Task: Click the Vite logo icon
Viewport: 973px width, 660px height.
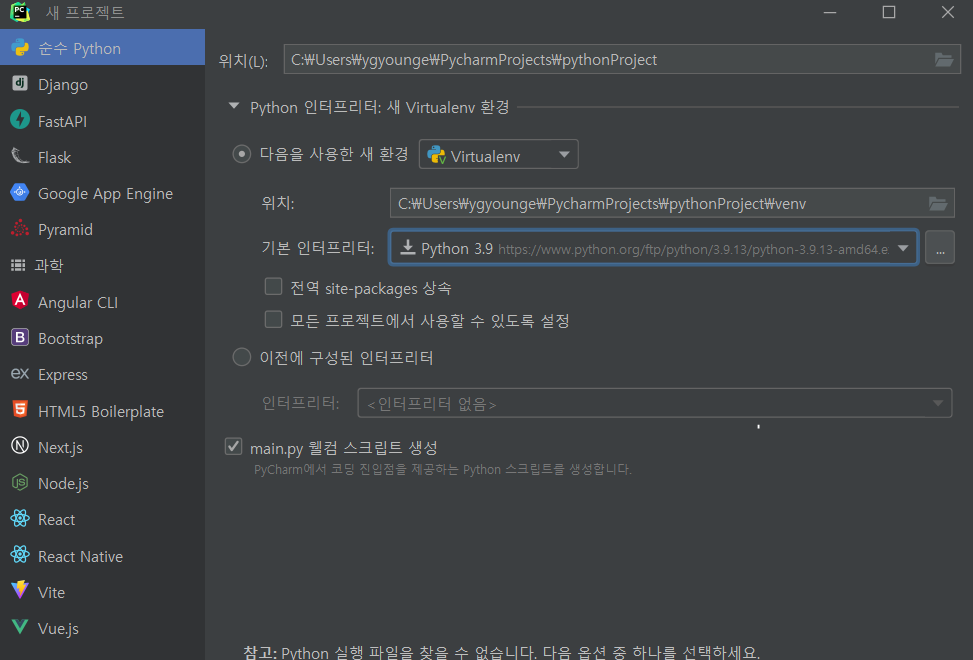Action: click(20, 590)
